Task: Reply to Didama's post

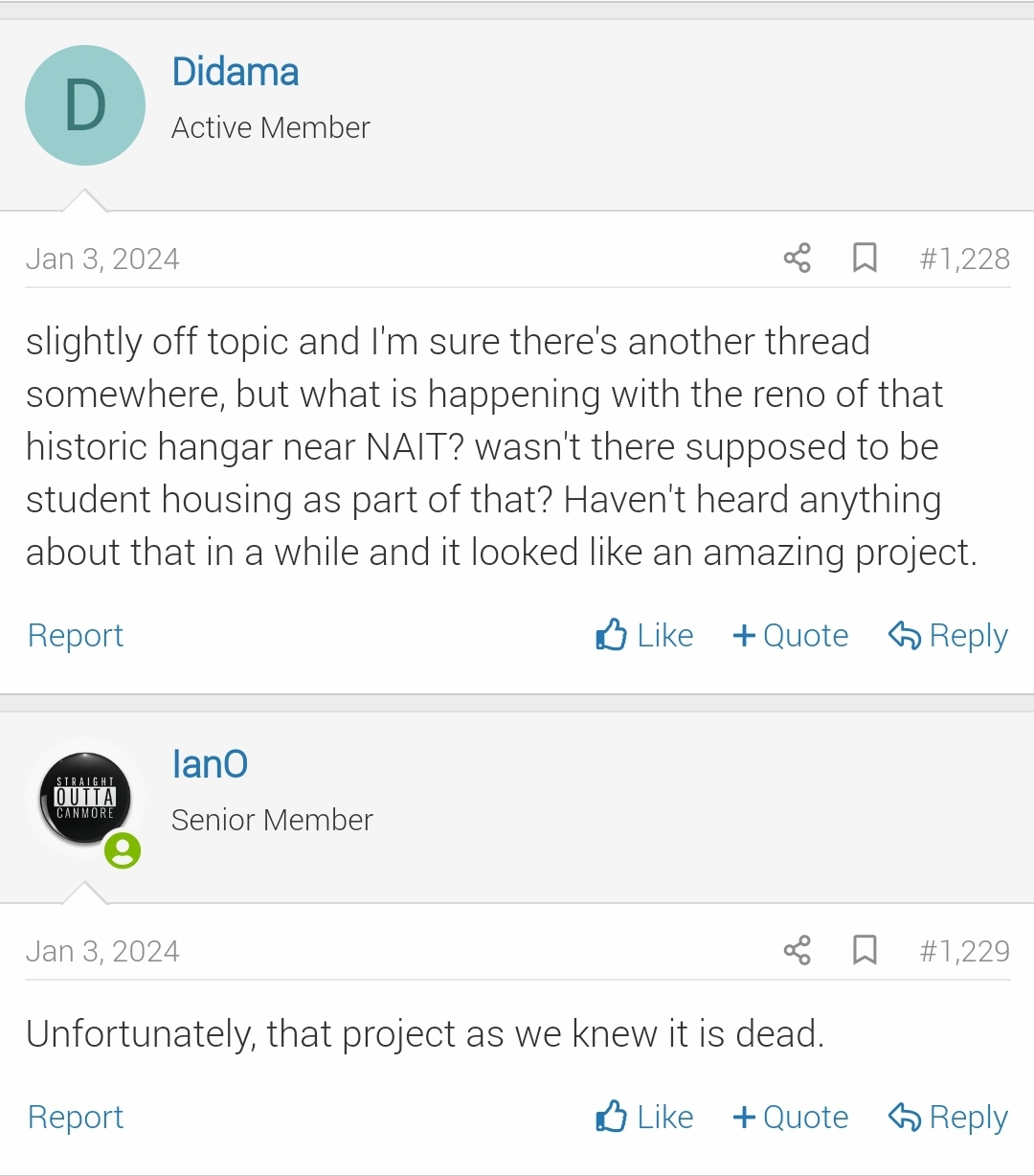Action: click(x=948, y=636)
